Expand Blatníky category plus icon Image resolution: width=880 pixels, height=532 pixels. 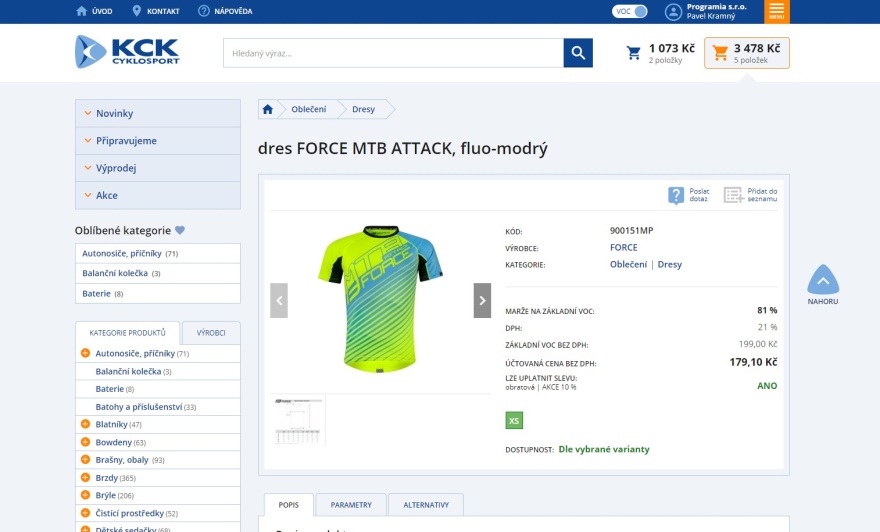coord(85,424)
